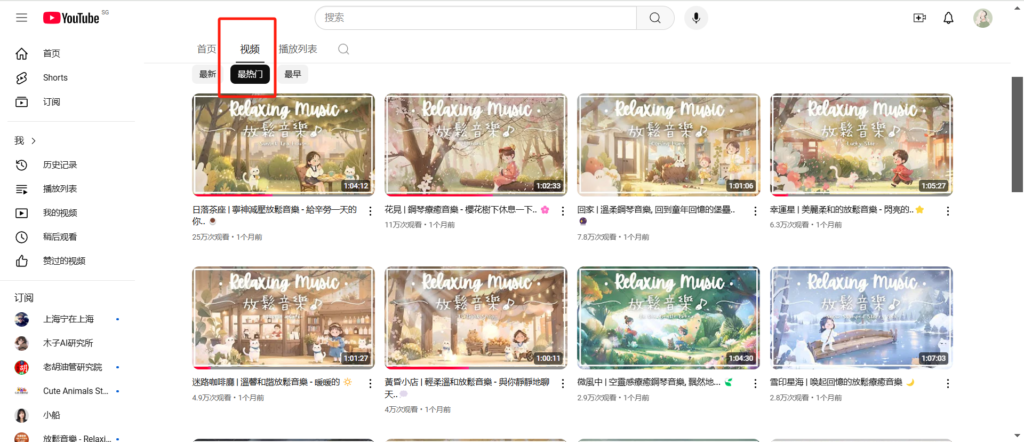Select the 最新 sort chip
This screenshot has height=442, width=1024.
coord(208,74)
